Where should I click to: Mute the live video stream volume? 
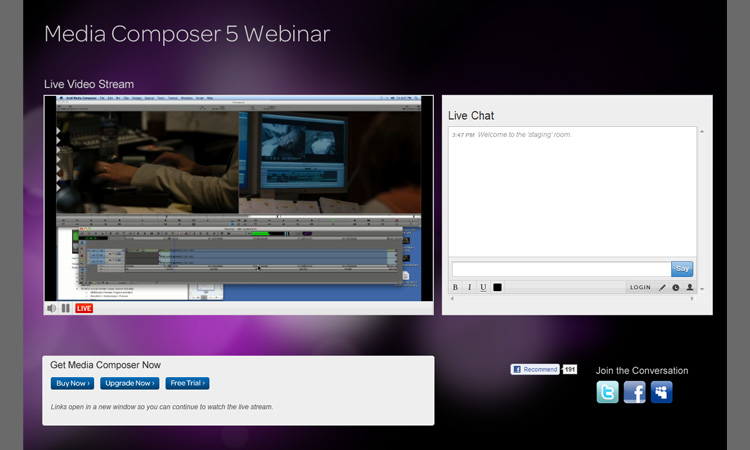(51, 308)
